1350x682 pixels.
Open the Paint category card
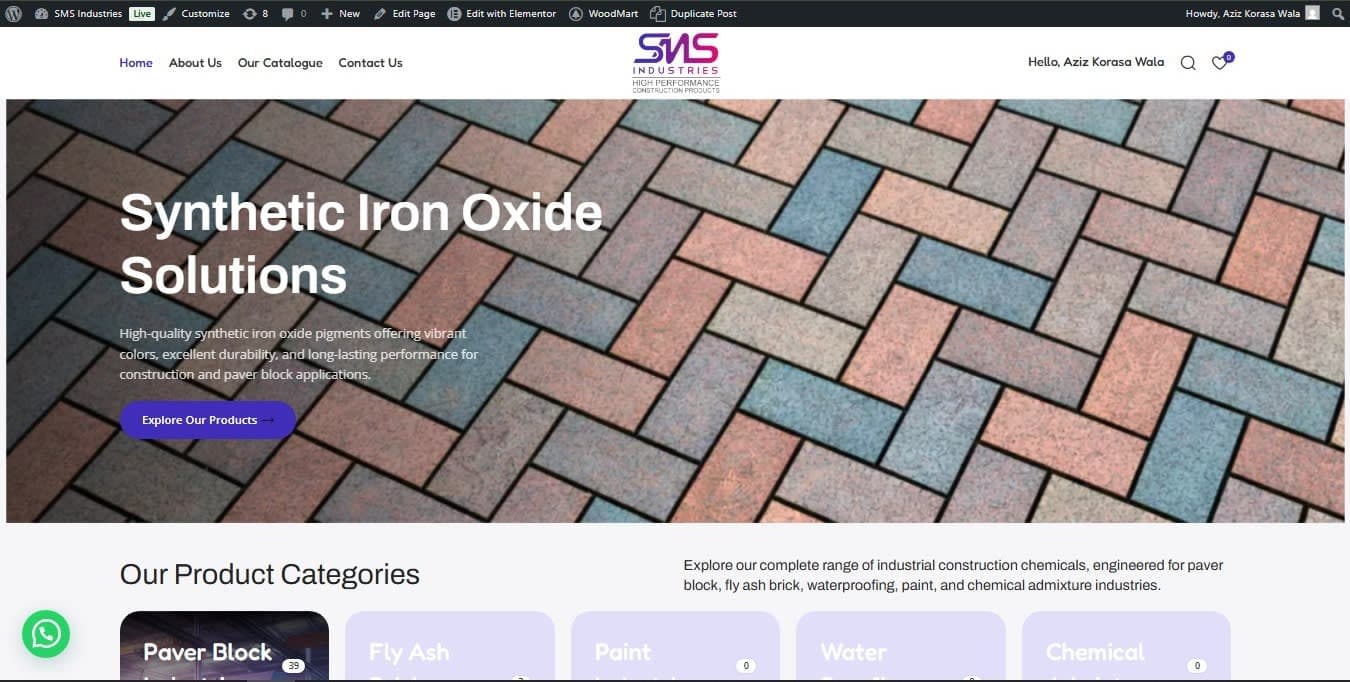675,646
